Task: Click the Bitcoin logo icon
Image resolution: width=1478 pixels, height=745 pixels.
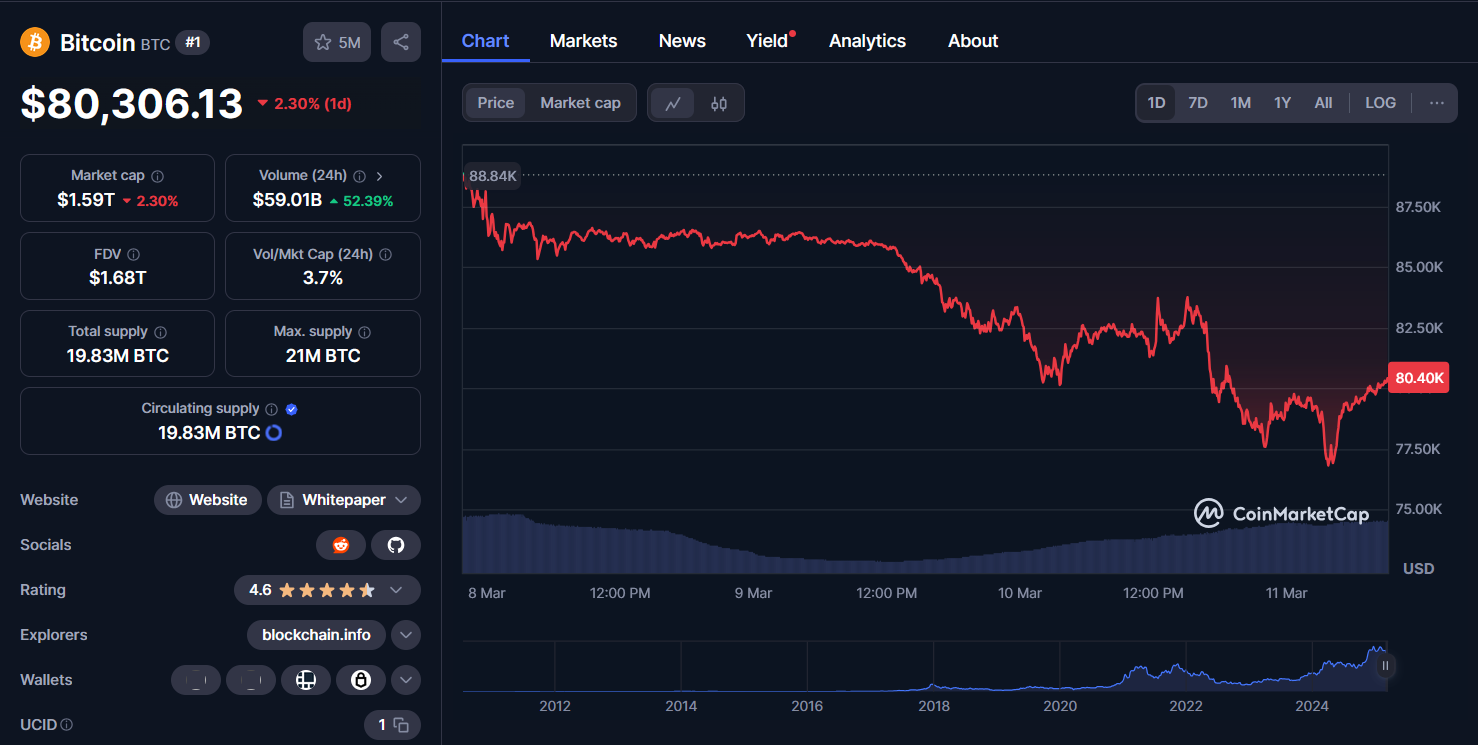Action: (x=35, y=42)
